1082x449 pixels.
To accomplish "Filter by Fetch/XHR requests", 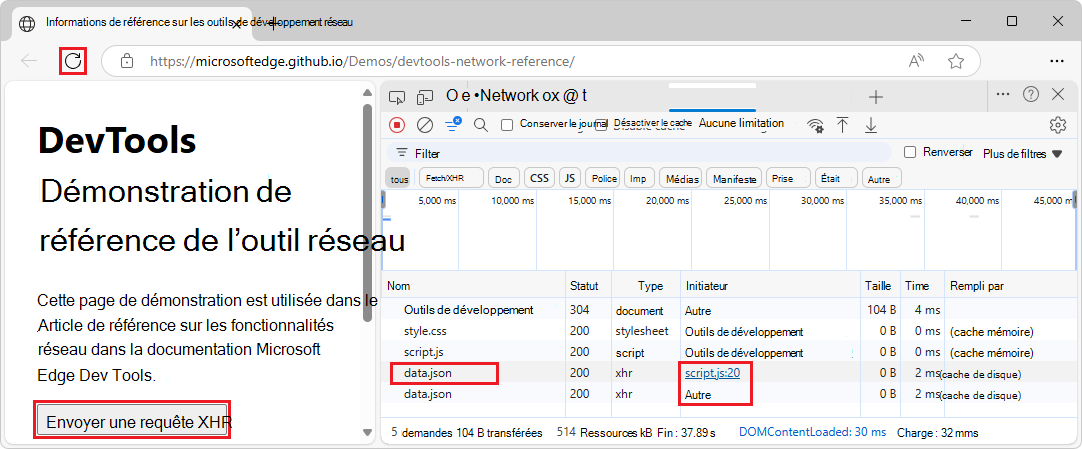I will (451, 178).
